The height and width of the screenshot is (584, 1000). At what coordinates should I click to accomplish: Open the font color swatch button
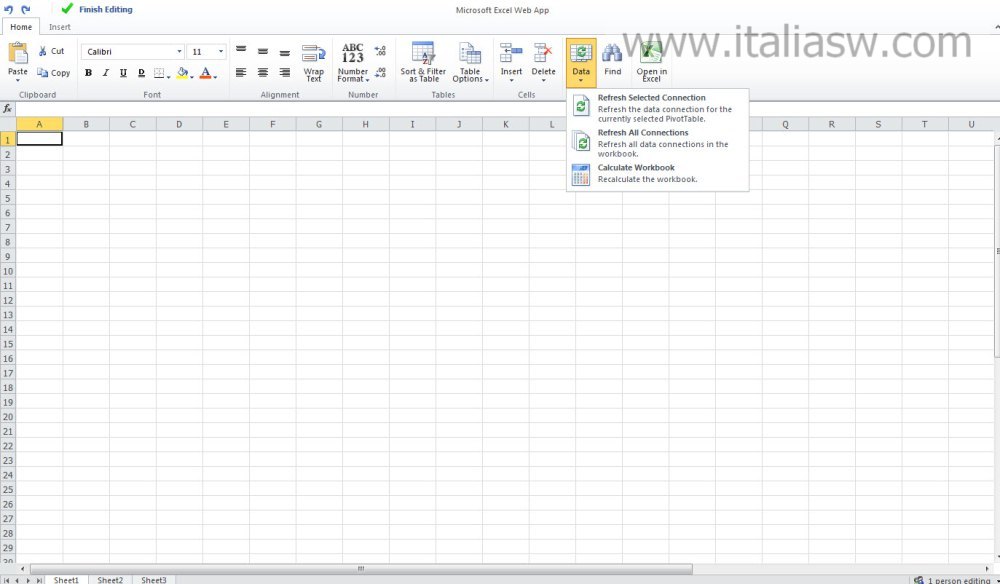(x=205, y=73)
